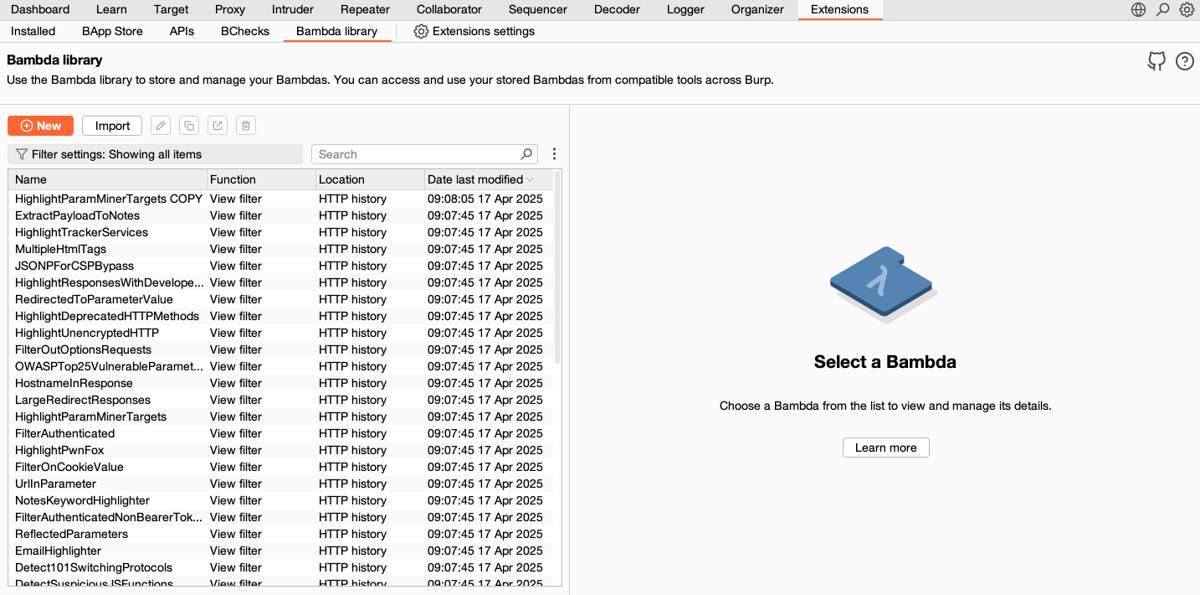Viewport: 1200px width, 595px height.
Task: Open the APIs sub-tab
Action: tap(182, 31)
